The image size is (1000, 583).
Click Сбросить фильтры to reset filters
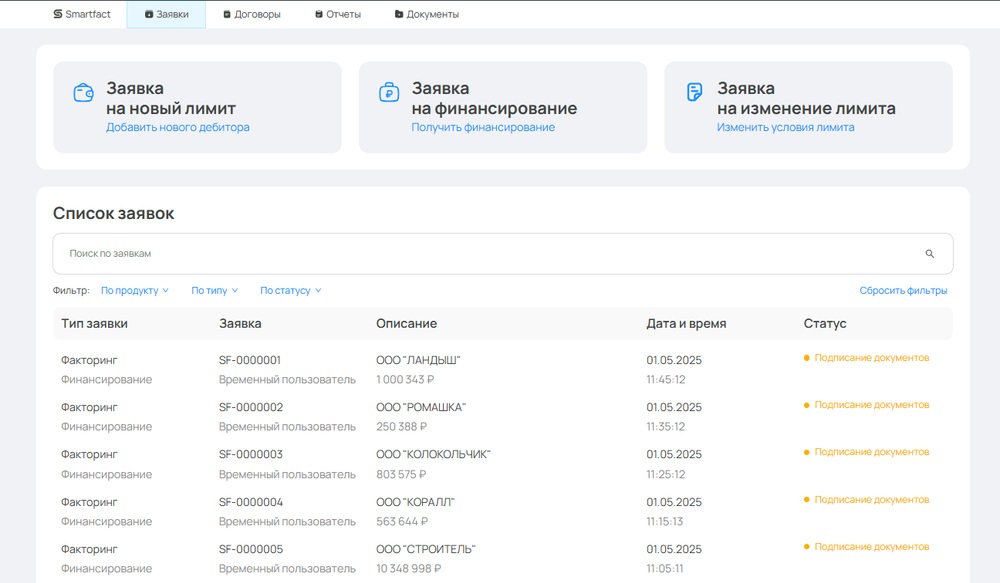pos(903,289)
